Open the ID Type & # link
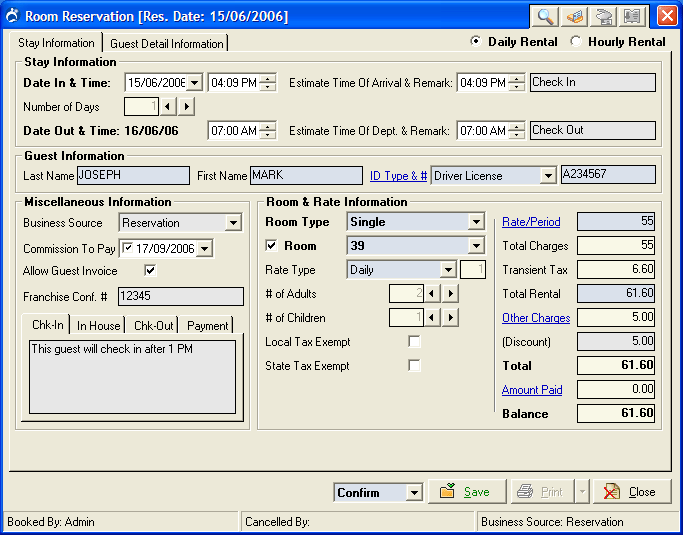 pos(398,176)
